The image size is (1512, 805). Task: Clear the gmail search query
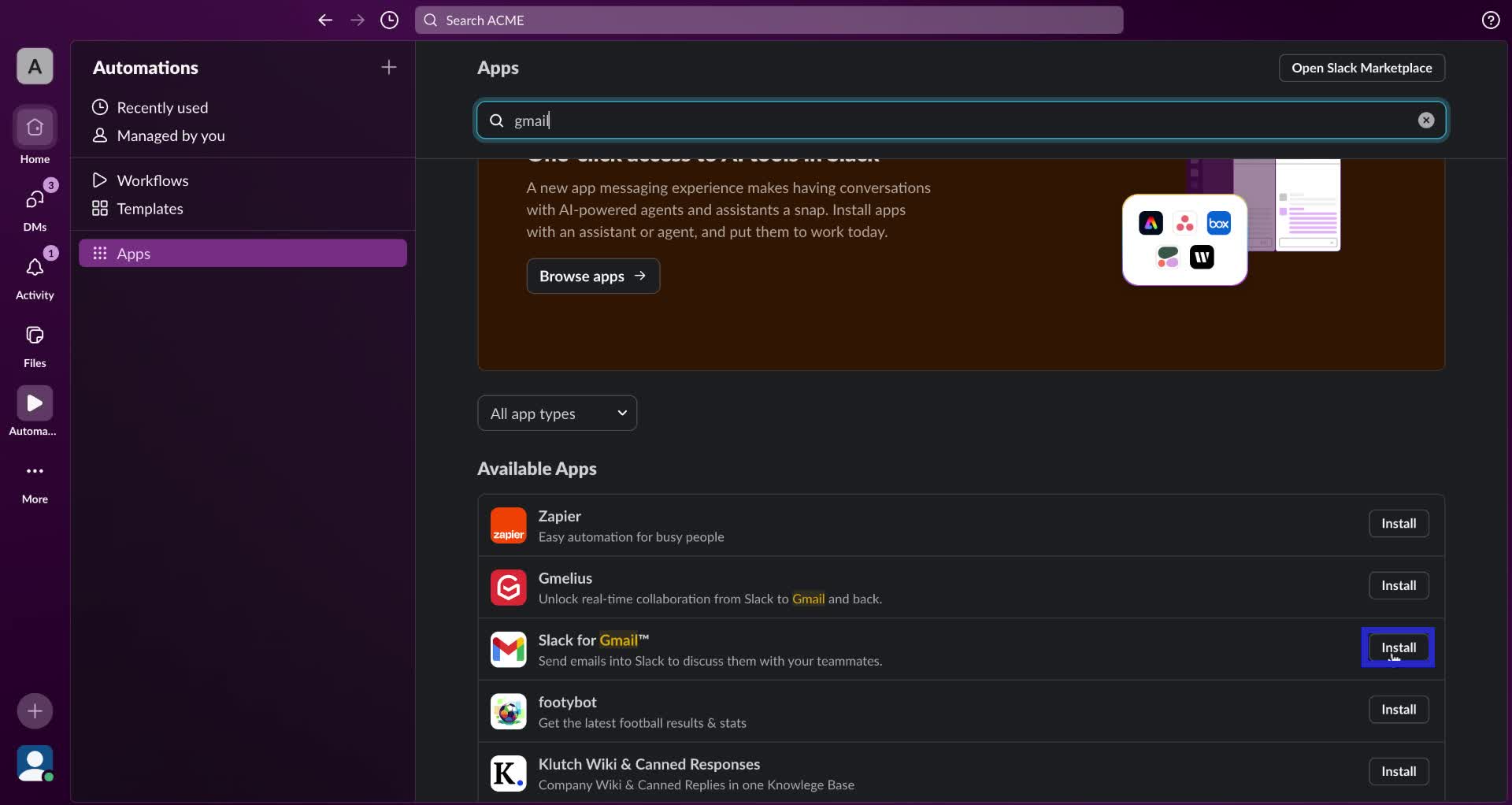pos(1425,120)
